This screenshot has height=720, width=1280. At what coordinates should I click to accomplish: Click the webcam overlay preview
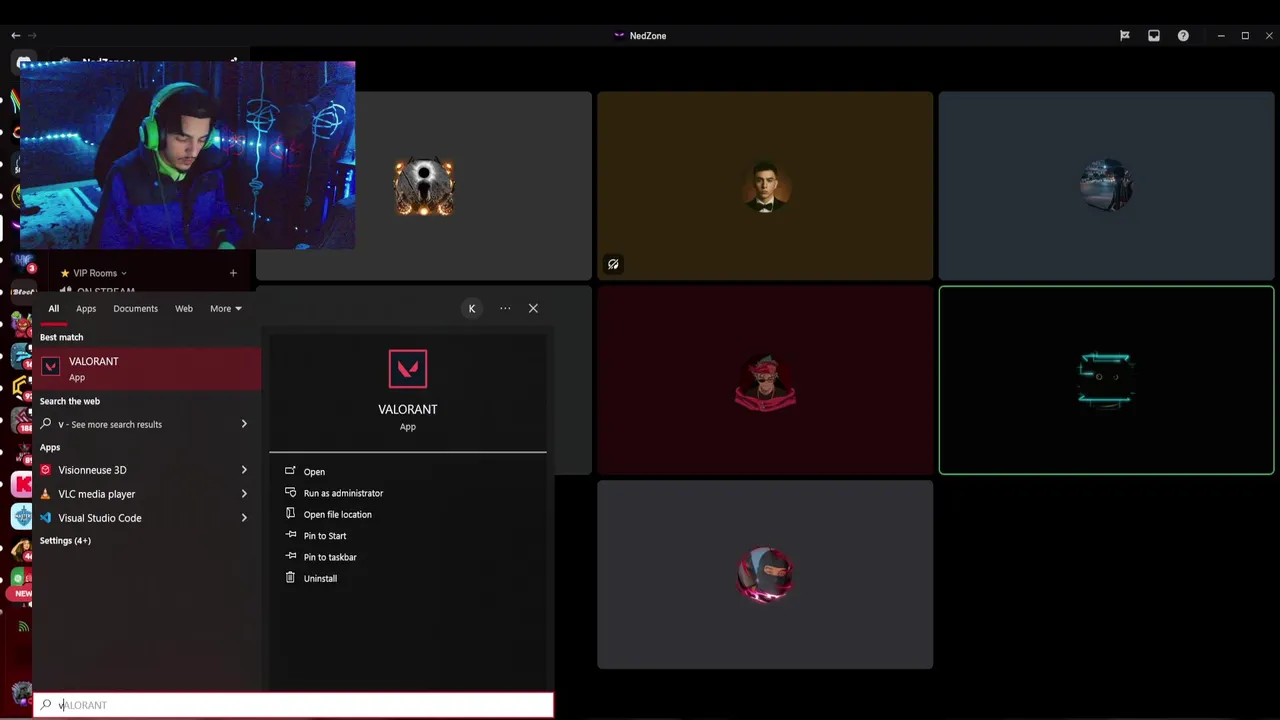[187, 155]
